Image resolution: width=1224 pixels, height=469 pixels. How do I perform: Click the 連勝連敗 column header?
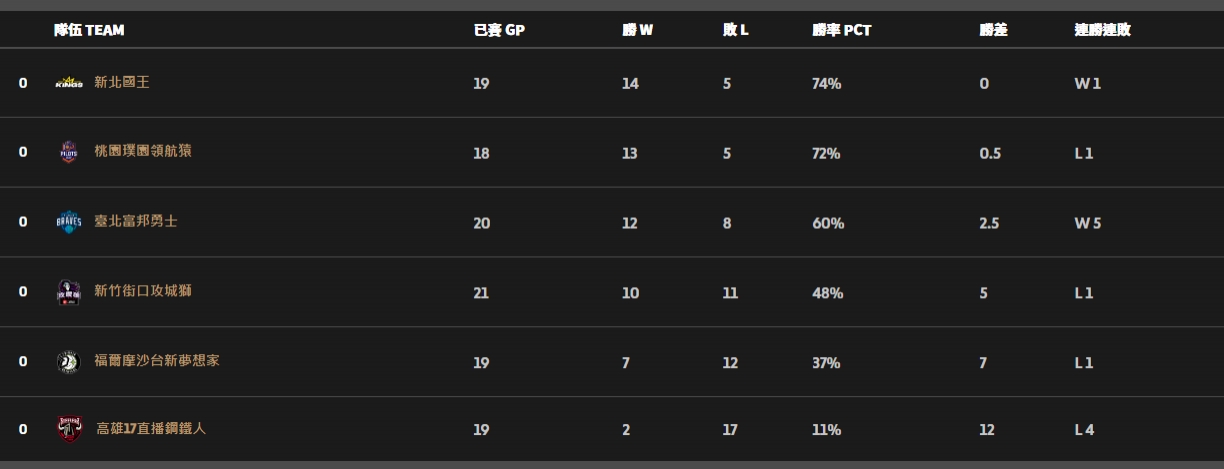1103,30
